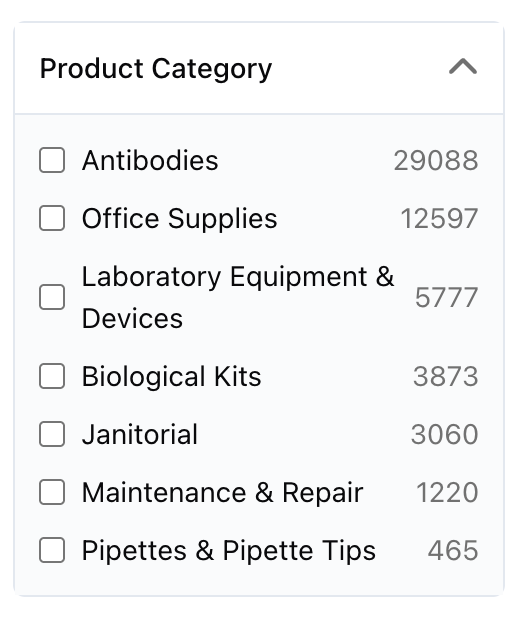Select the Laboratory Equipment & Devices label
The width and height of the screenshot is (530, 620).
tap(238, 297)
